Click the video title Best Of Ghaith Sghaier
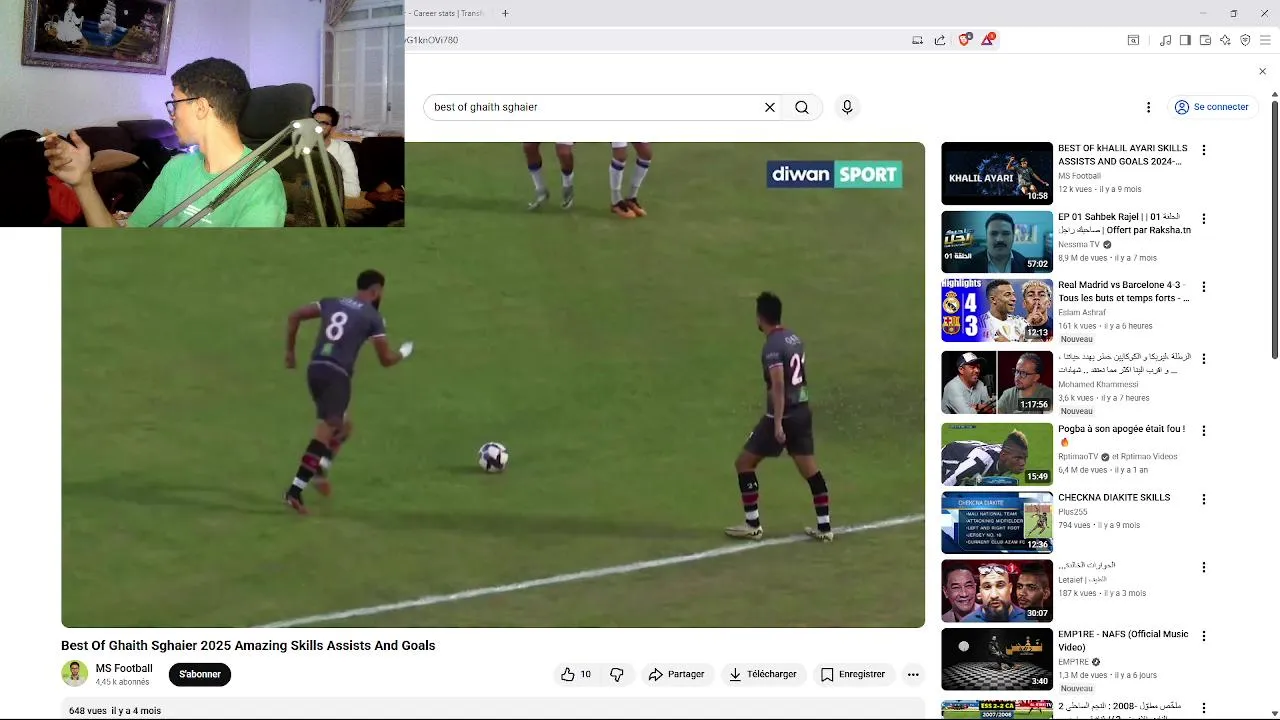 tap(248, 646)
